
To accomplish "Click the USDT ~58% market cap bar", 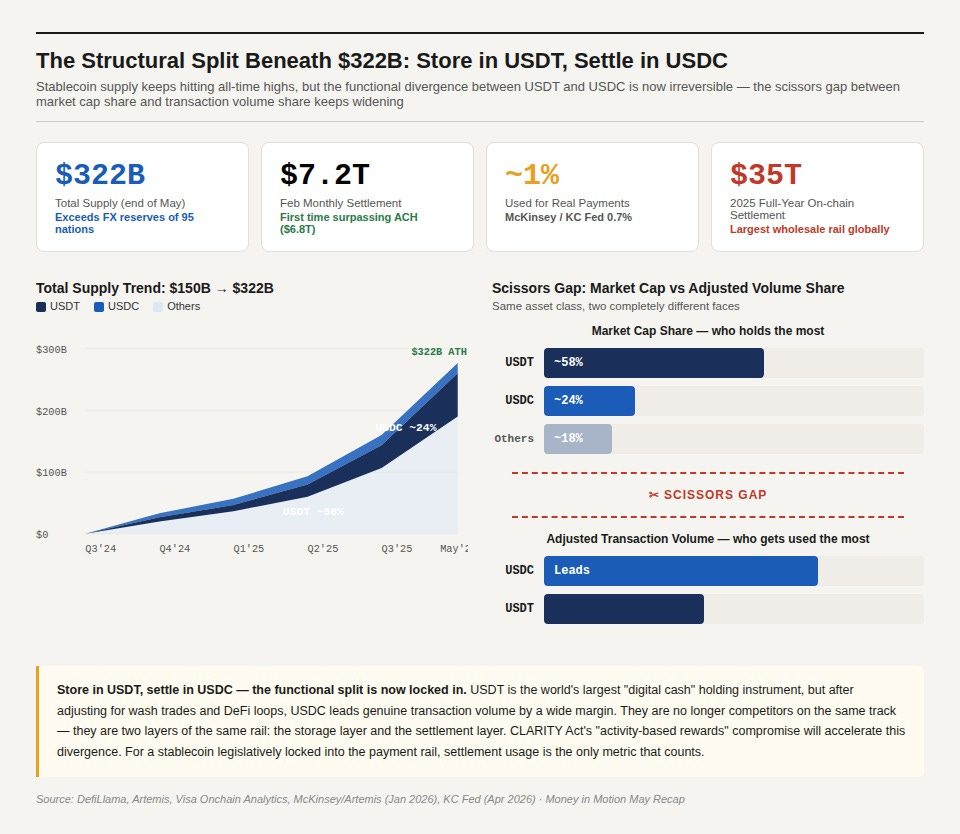I will pos(654,363).
